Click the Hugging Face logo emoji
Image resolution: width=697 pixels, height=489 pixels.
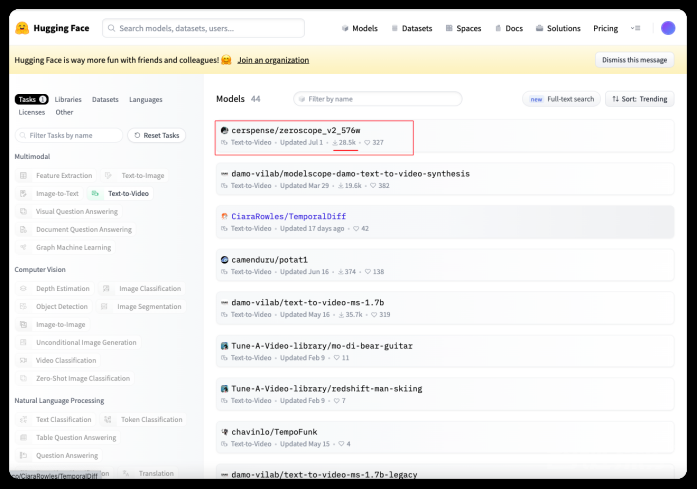click(22, 28)
